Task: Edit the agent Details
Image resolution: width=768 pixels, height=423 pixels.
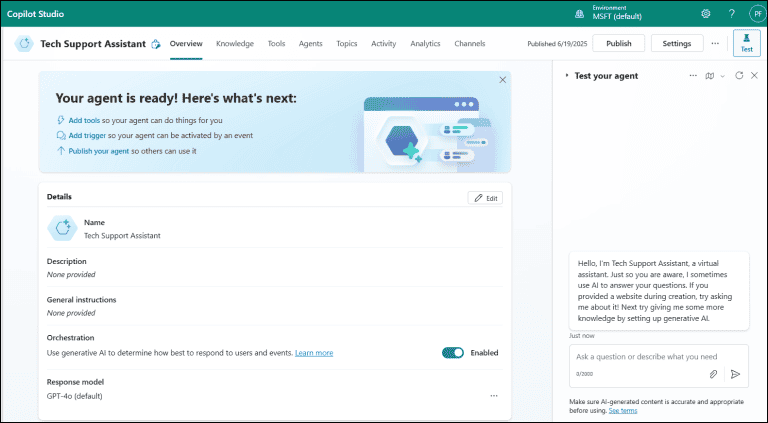Action: 485,198
